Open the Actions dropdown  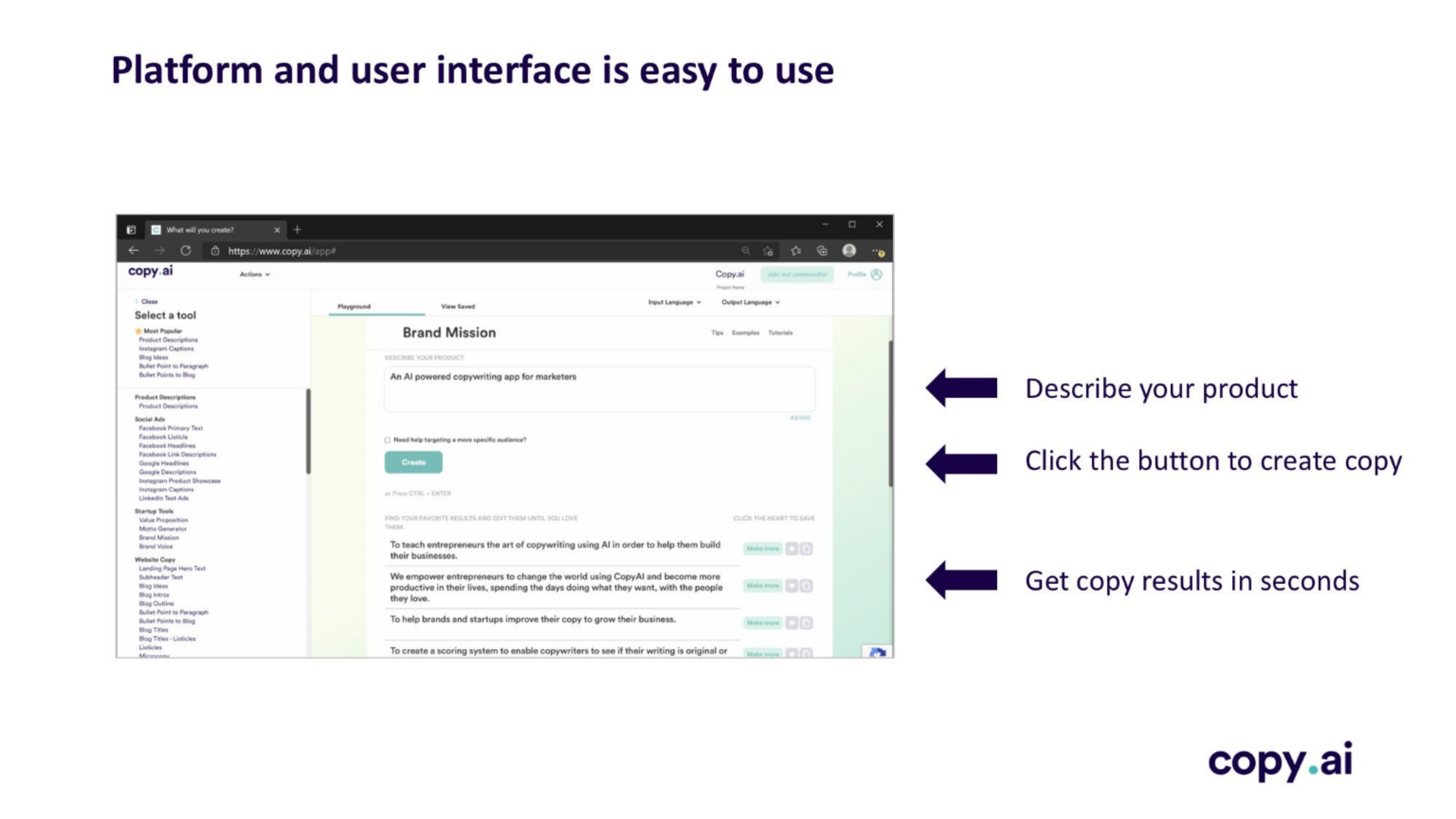pyautogui.click(x=255, y=274)
